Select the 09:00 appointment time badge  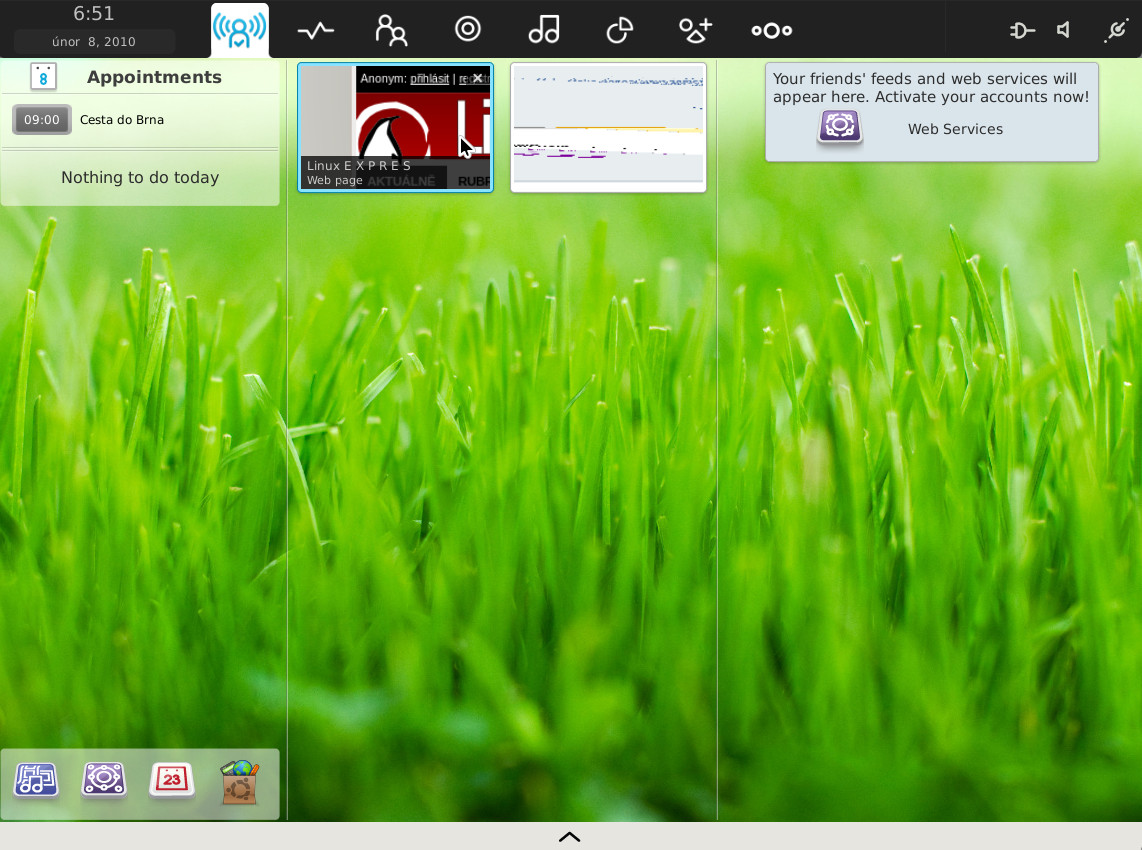click(x=42, y=119)
